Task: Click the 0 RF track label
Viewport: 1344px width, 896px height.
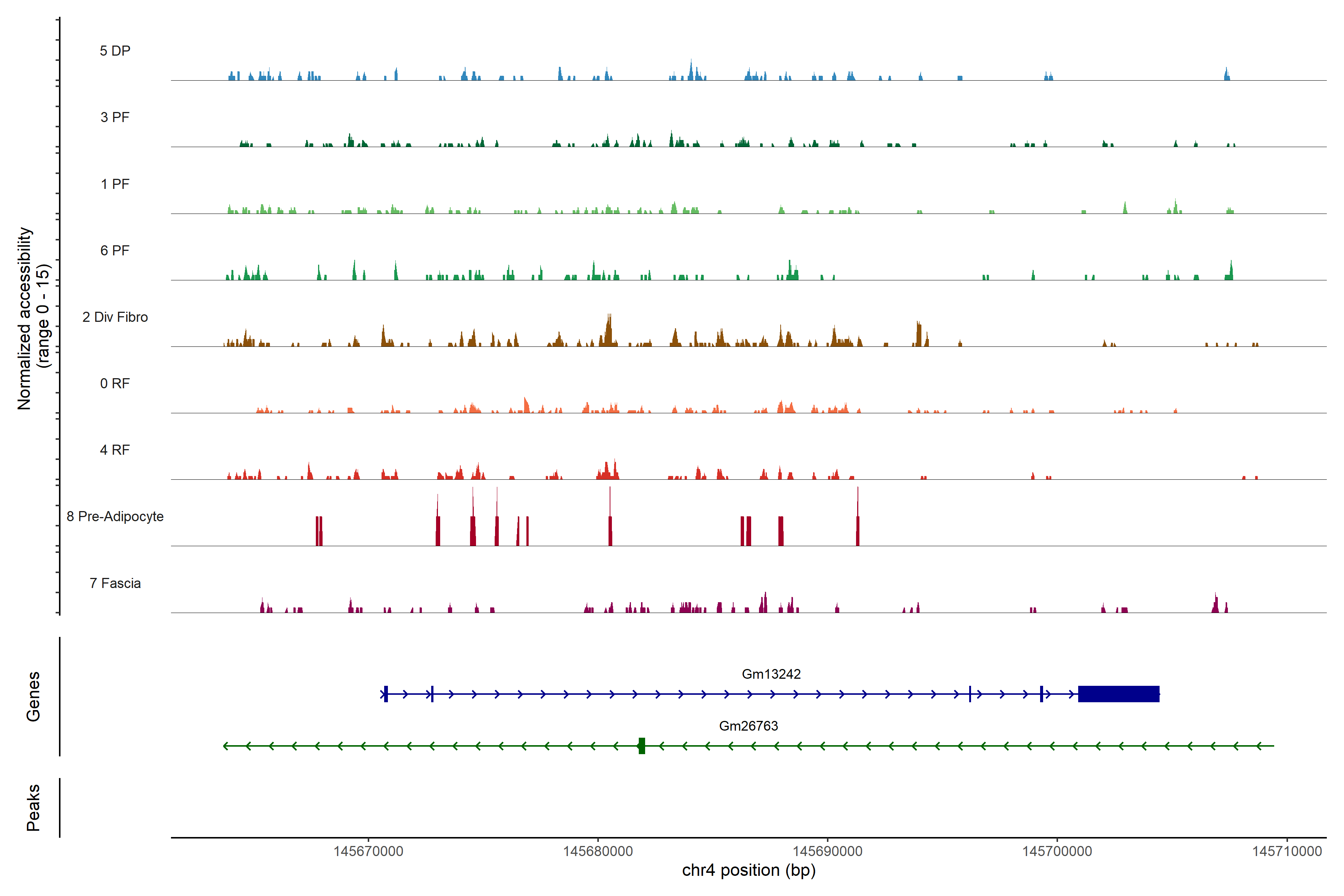Action: 115,383
